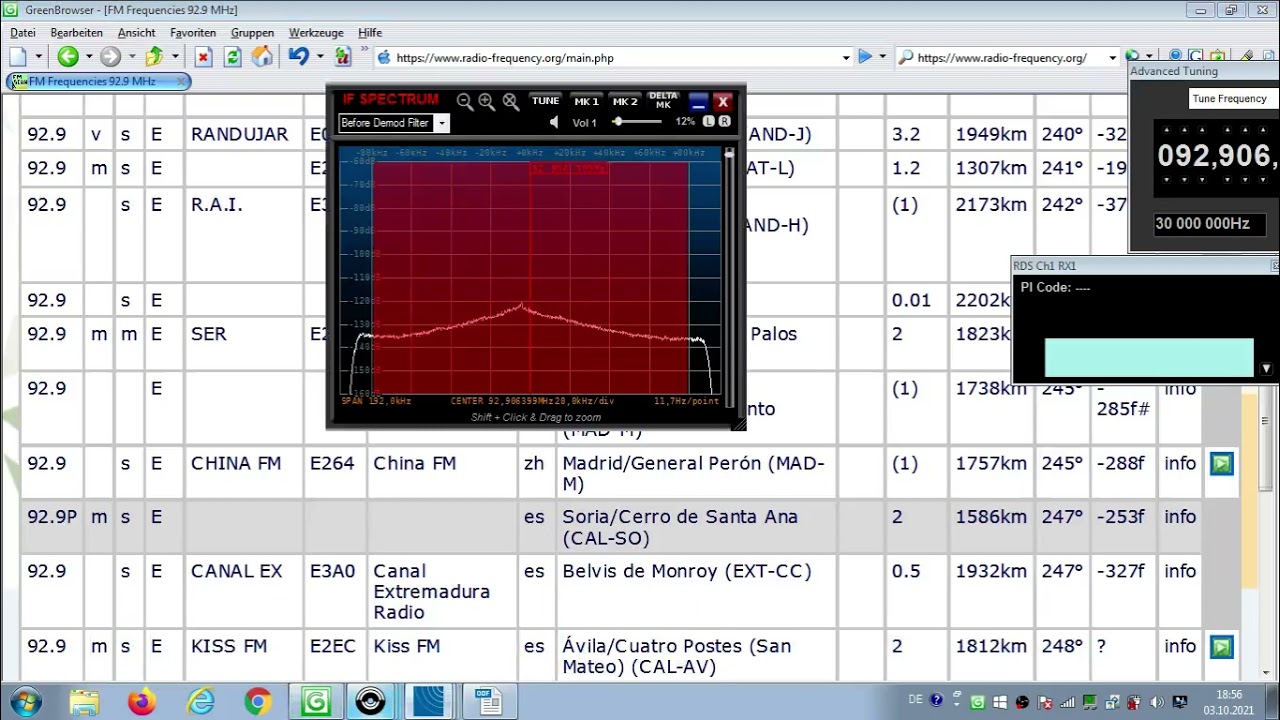Stop loading with the red X icon
Image resolution: width=1280 pixels, height=720 pixels.
pos(203,57)
